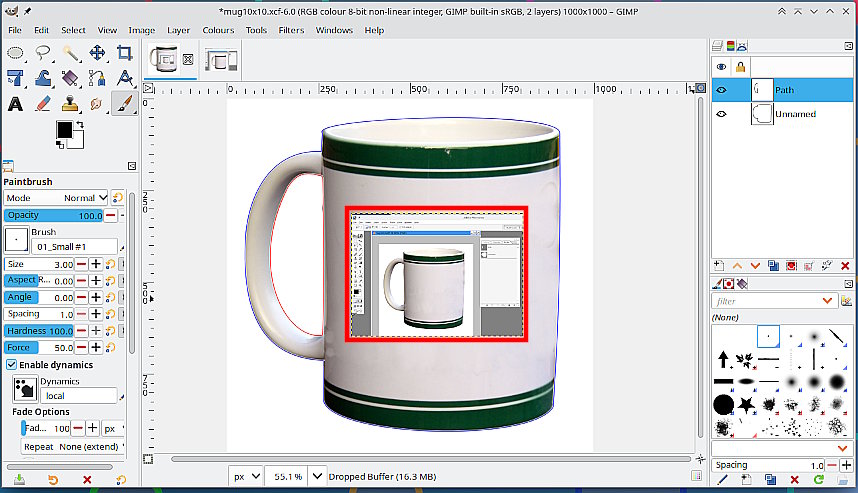Choose the Ellipse Select tool

pos(15,53)
